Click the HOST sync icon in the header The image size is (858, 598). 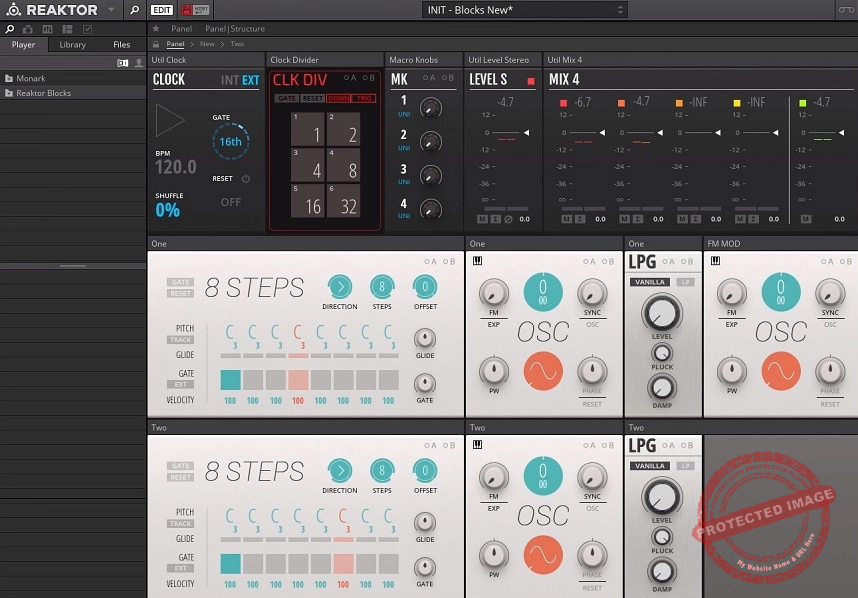pyautogui.click(x=201, y=10)
